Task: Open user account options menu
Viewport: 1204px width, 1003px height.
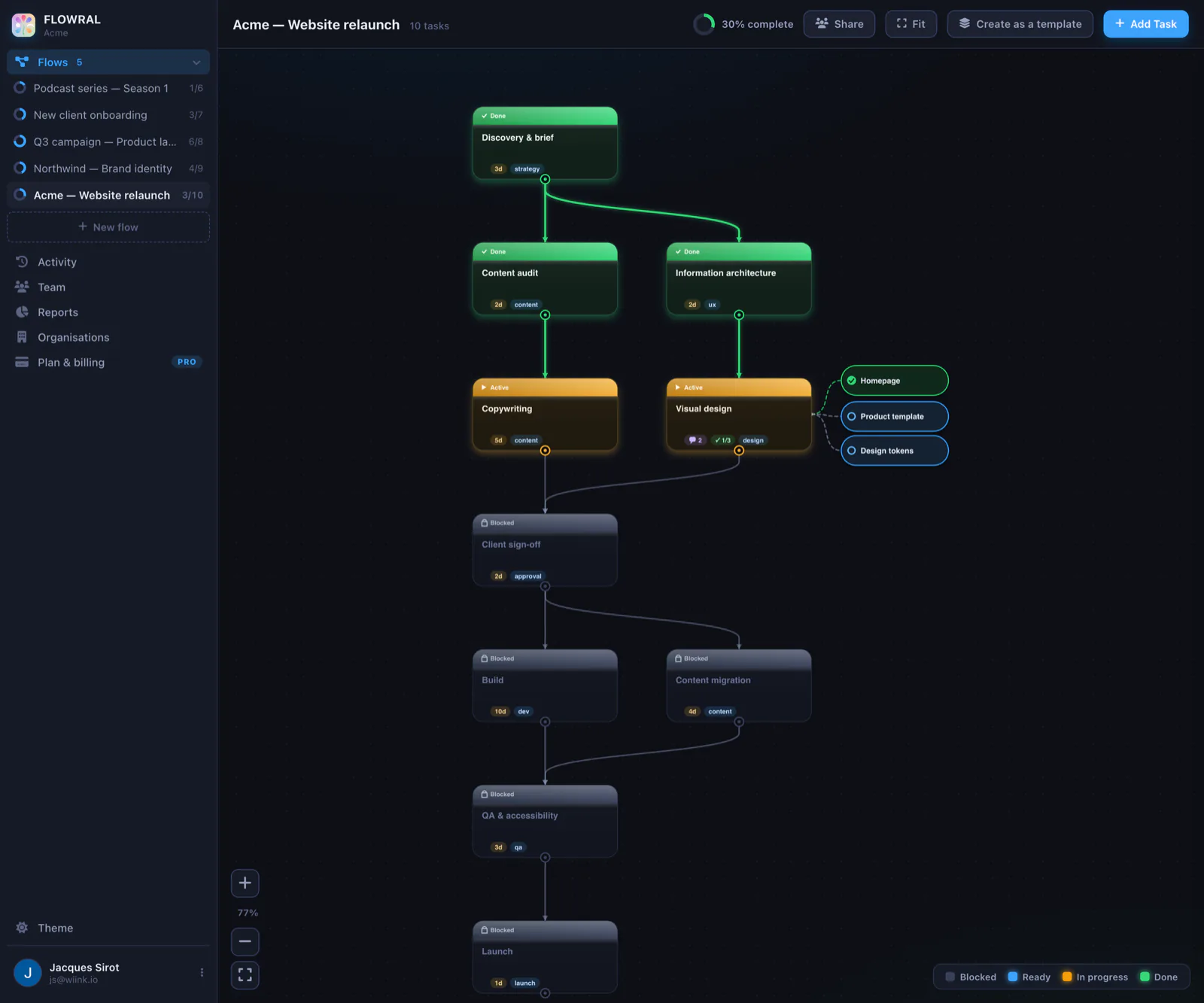Action: [x=202, y=973]
